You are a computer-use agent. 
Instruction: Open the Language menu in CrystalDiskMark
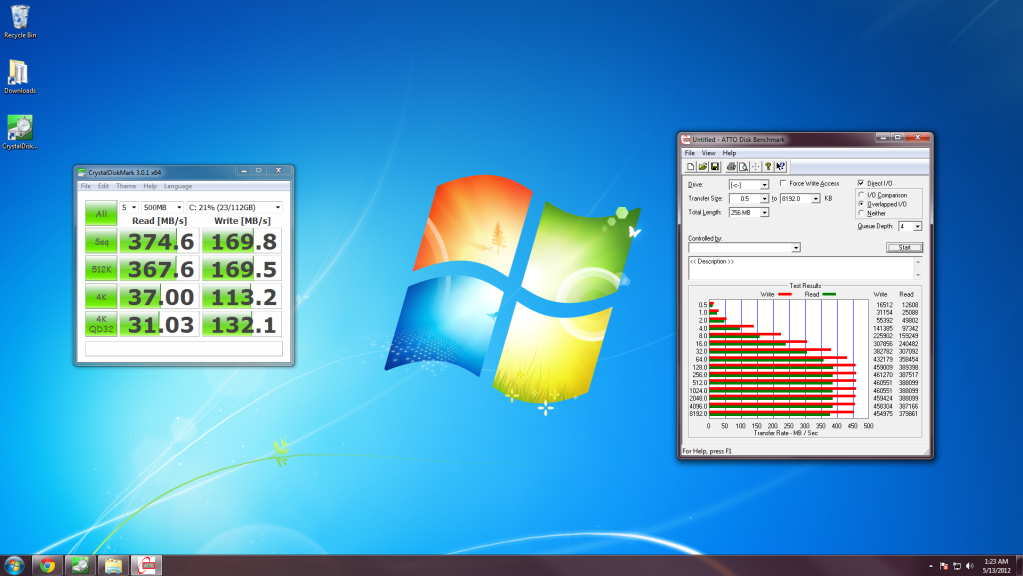point(178,186)
